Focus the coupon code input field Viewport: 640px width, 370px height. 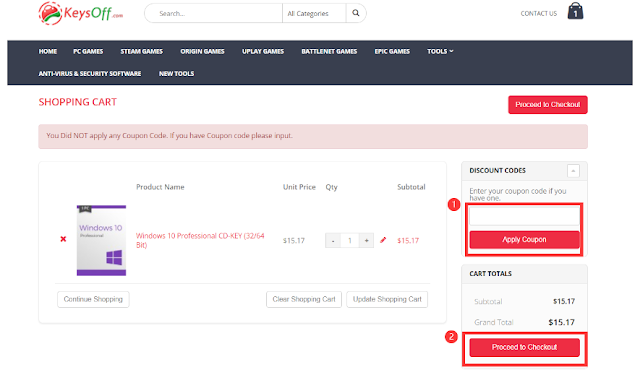(524, 217)
